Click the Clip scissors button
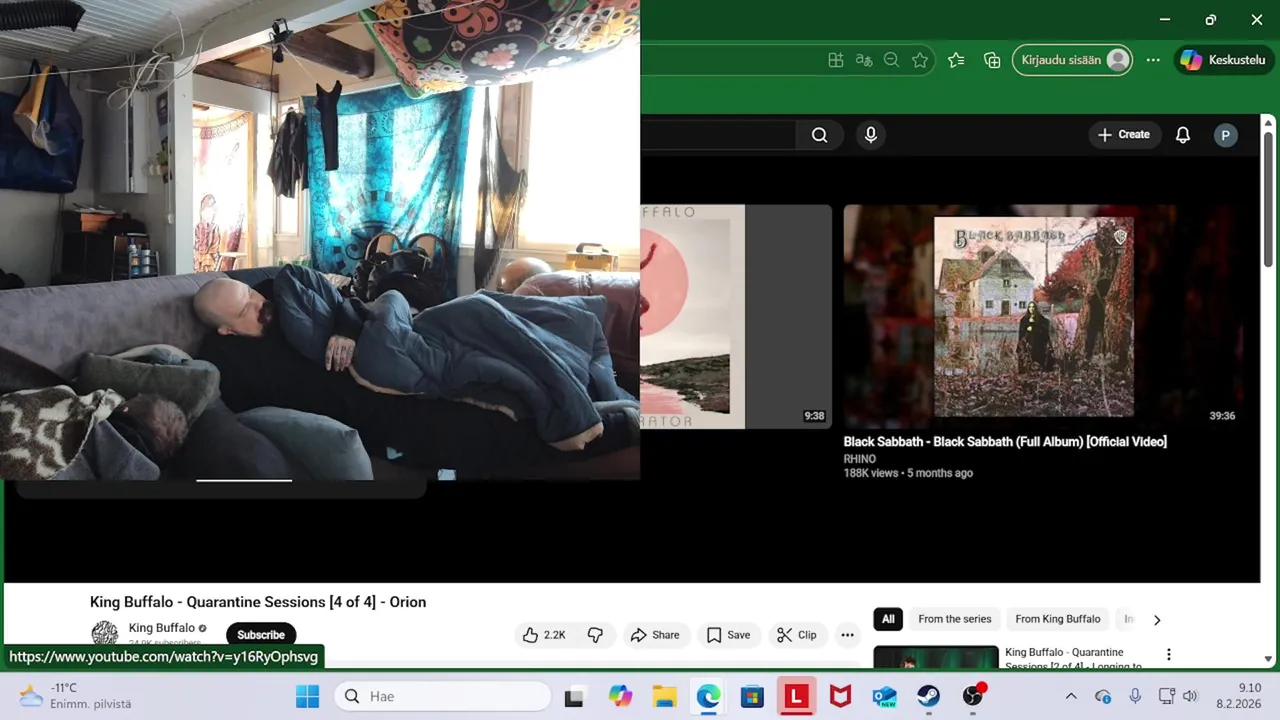The height and width of the screenshot is (720, 1280). coord(797,635)
